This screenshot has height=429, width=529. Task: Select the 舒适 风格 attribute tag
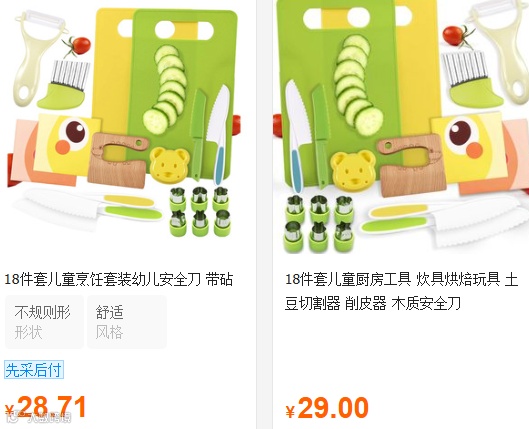pos(127,322)
